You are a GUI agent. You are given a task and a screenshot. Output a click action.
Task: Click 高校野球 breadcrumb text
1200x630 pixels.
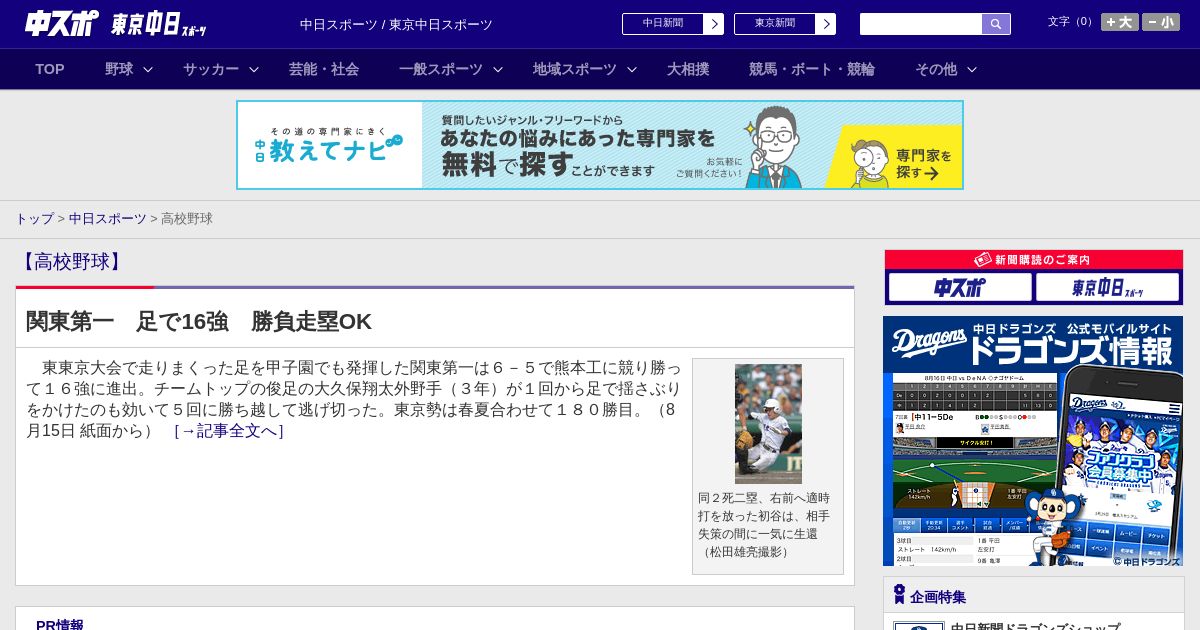(187, 218)
